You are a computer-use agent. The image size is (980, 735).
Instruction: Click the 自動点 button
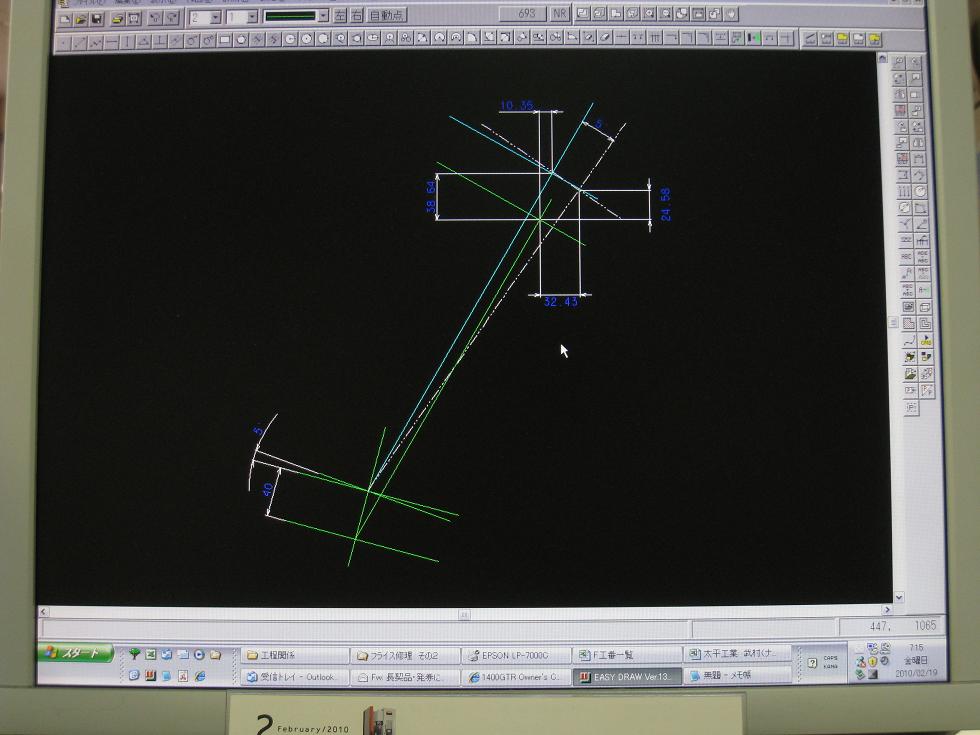pyautogui.click(x=387, y=16)
